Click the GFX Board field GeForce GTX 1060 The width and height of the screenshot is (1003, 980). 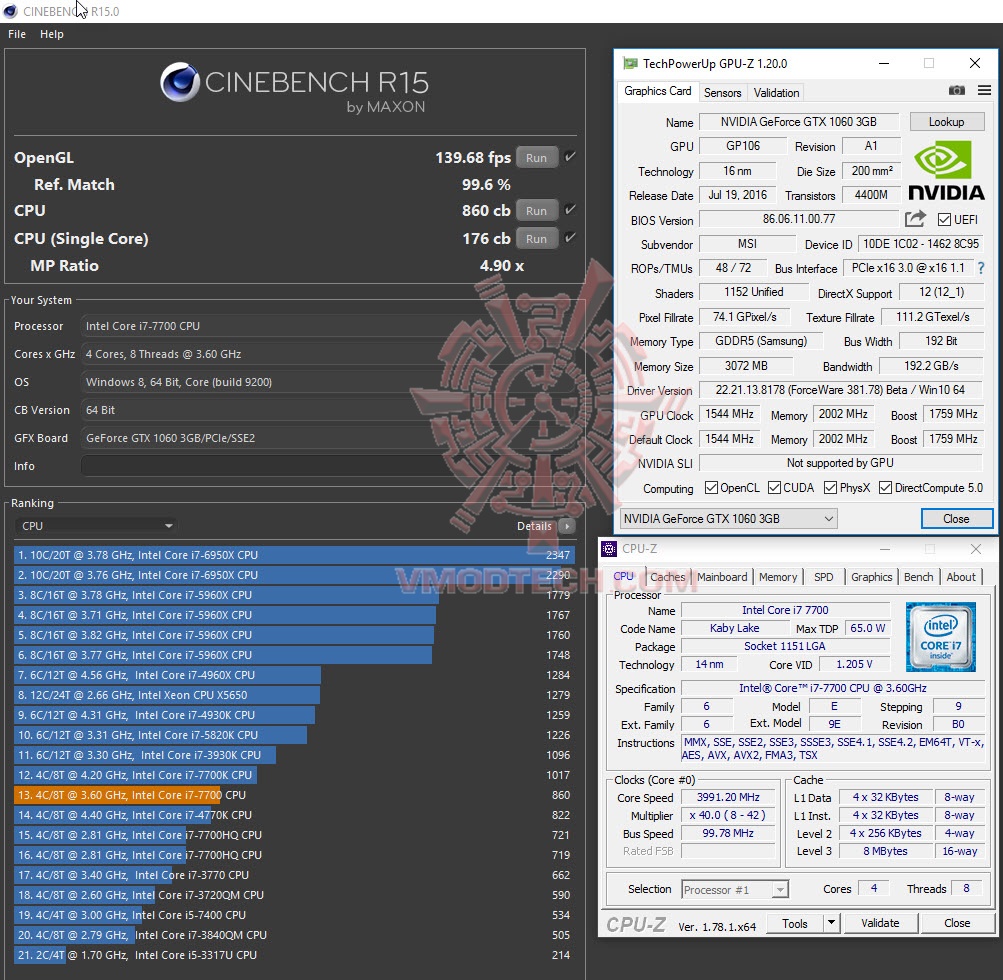coord(329,438)
